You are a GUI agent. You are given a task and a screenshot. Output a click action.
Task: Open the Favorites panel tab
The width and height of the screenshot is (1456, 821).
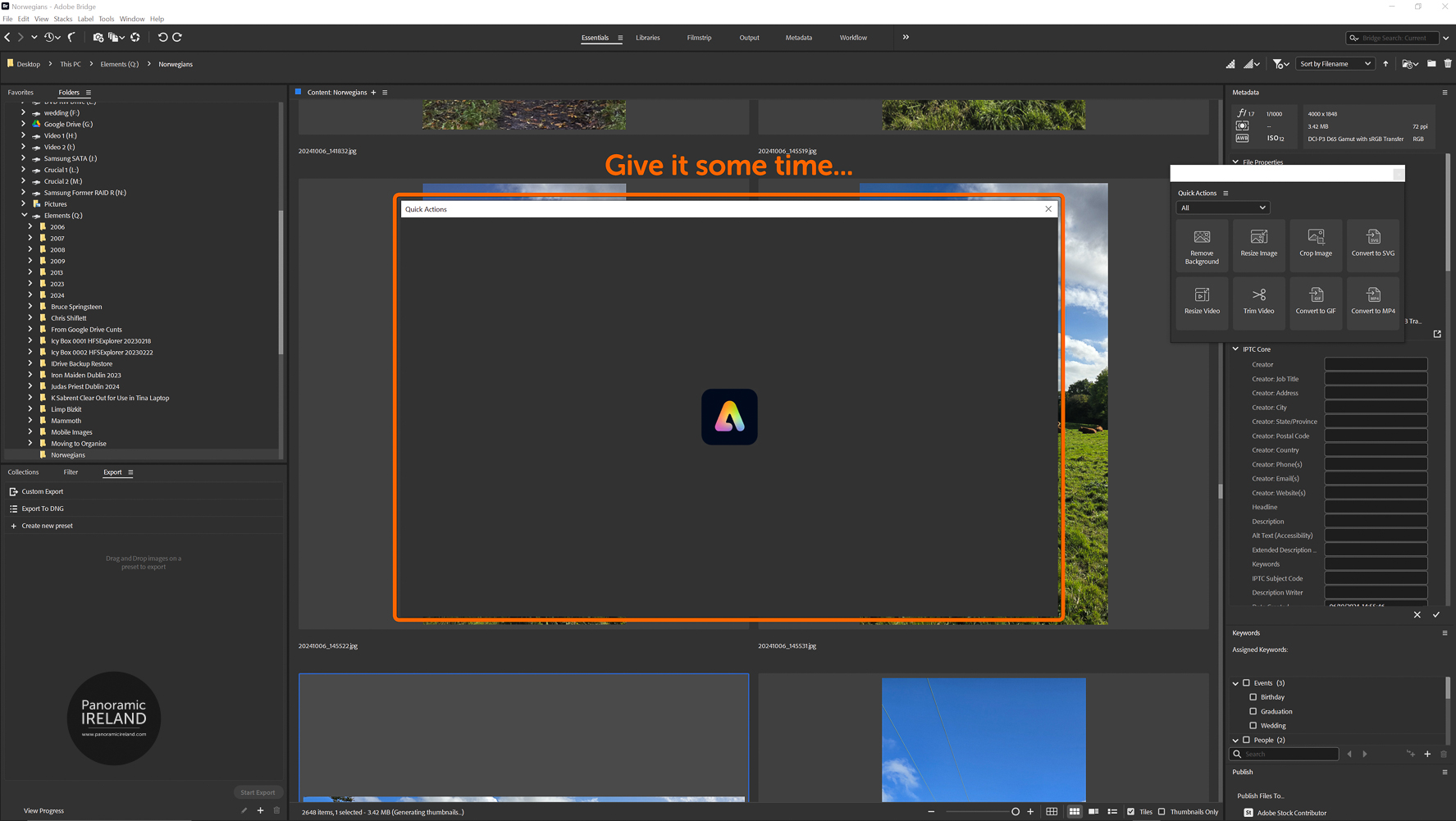coord(21,93)
